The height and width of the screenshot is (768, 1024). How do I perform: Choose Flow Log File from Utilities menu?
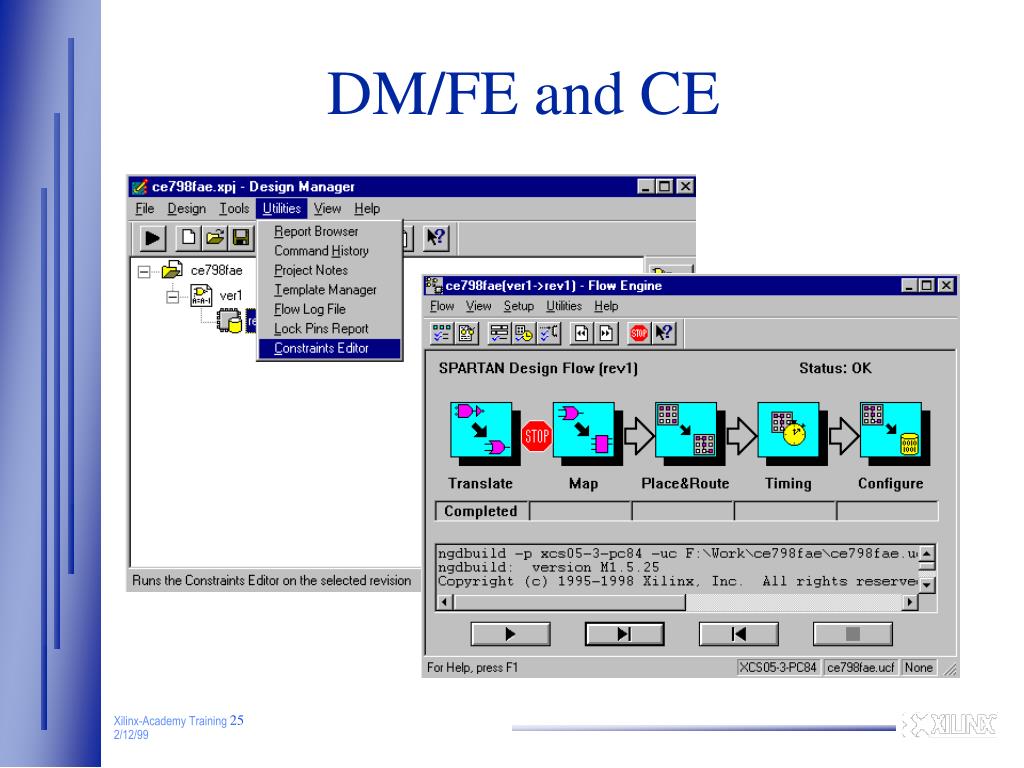[330, 310]
